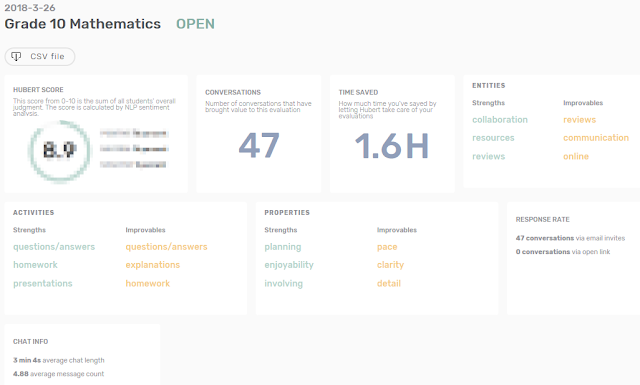Click the Conversations description text
The image size is (640, 385).
click(258, 107)
